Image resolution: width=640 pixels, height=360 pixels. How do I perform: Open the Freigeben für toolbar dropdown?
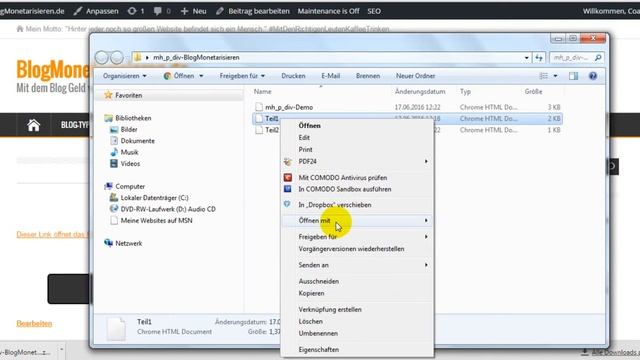(242, 76)
